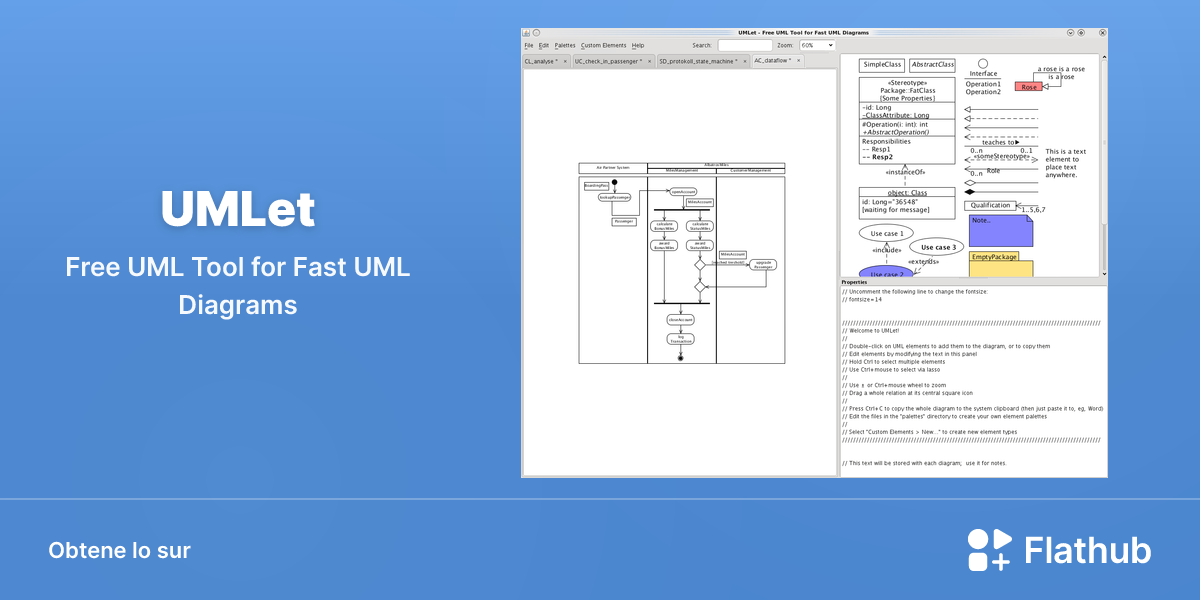
Task: Open the Palettes menu
Action: 565,45
